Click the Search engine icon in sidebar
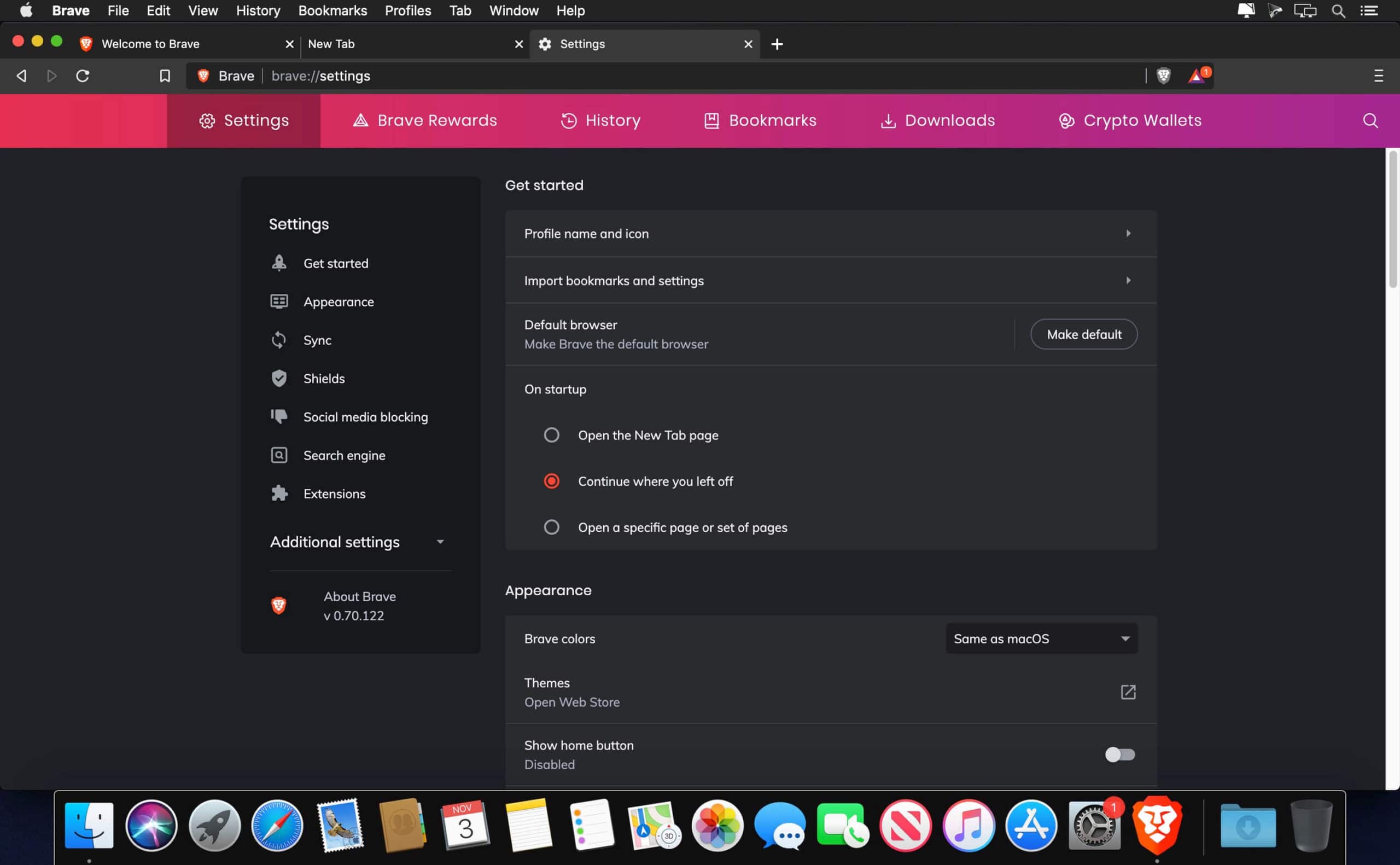Viewport: 1400px width, 865px height. (278, 455)
